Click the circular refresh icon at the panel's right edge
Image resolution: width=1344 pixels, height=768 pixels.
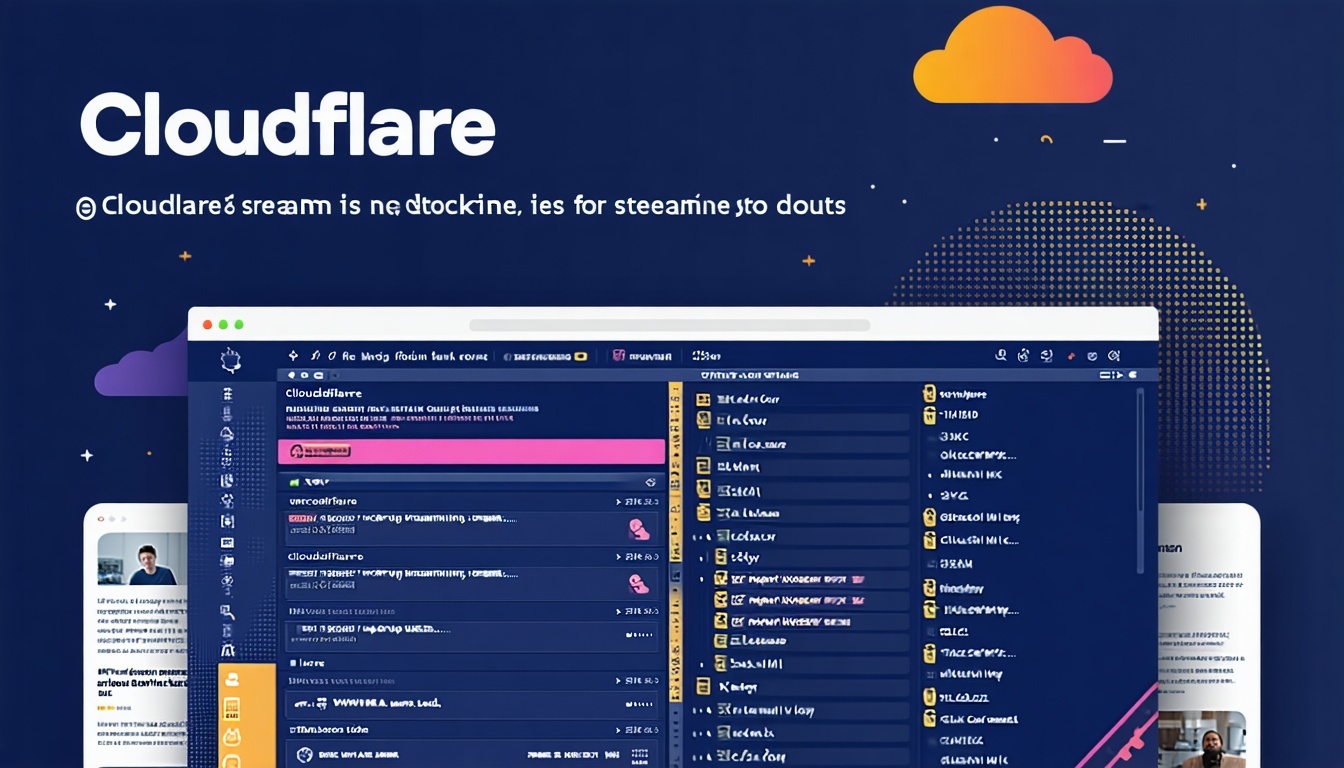tap(652, 481)
